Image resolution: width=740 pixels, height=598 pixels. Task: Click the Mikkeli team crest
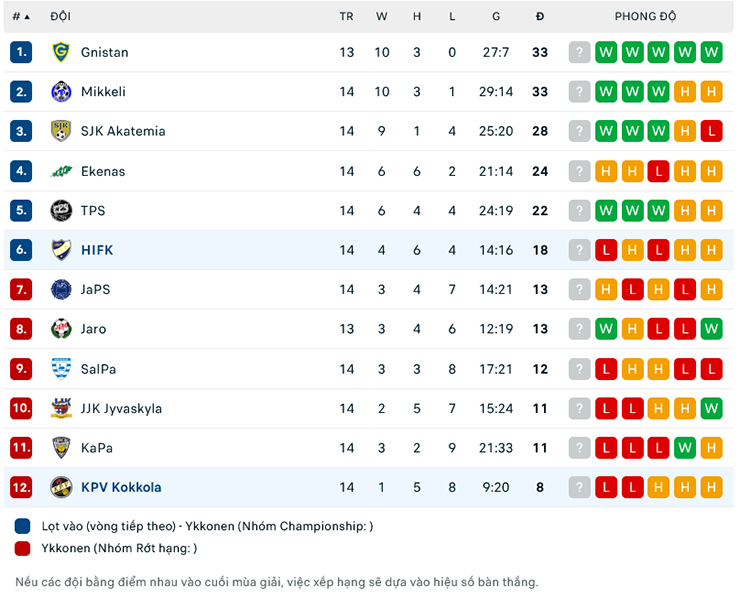61,92
